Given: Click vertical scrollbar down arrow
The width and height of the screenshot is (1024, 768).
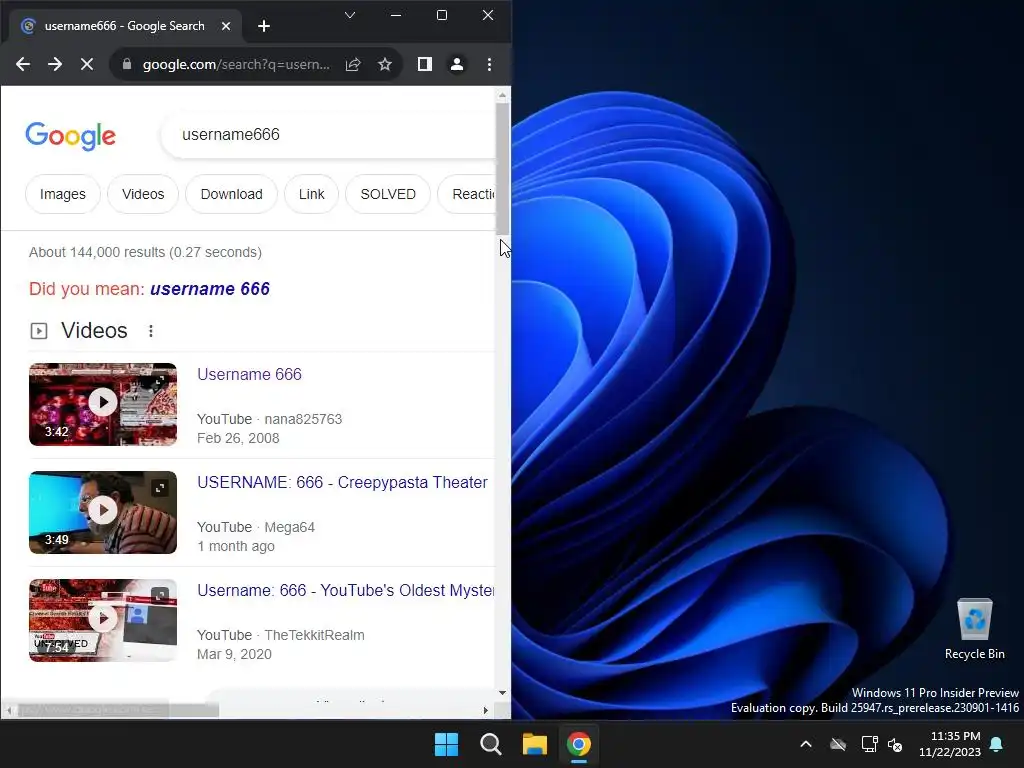Looking at the screenshot, I should [x=502, y=693].
